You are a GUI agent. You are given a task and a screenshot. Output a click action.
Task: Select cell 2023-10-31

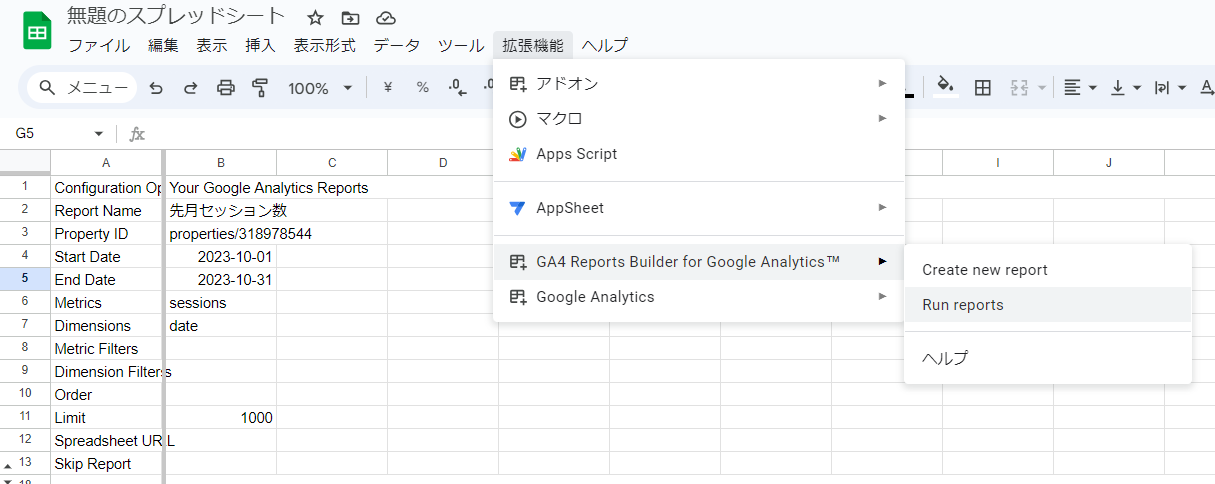[221, 280]
